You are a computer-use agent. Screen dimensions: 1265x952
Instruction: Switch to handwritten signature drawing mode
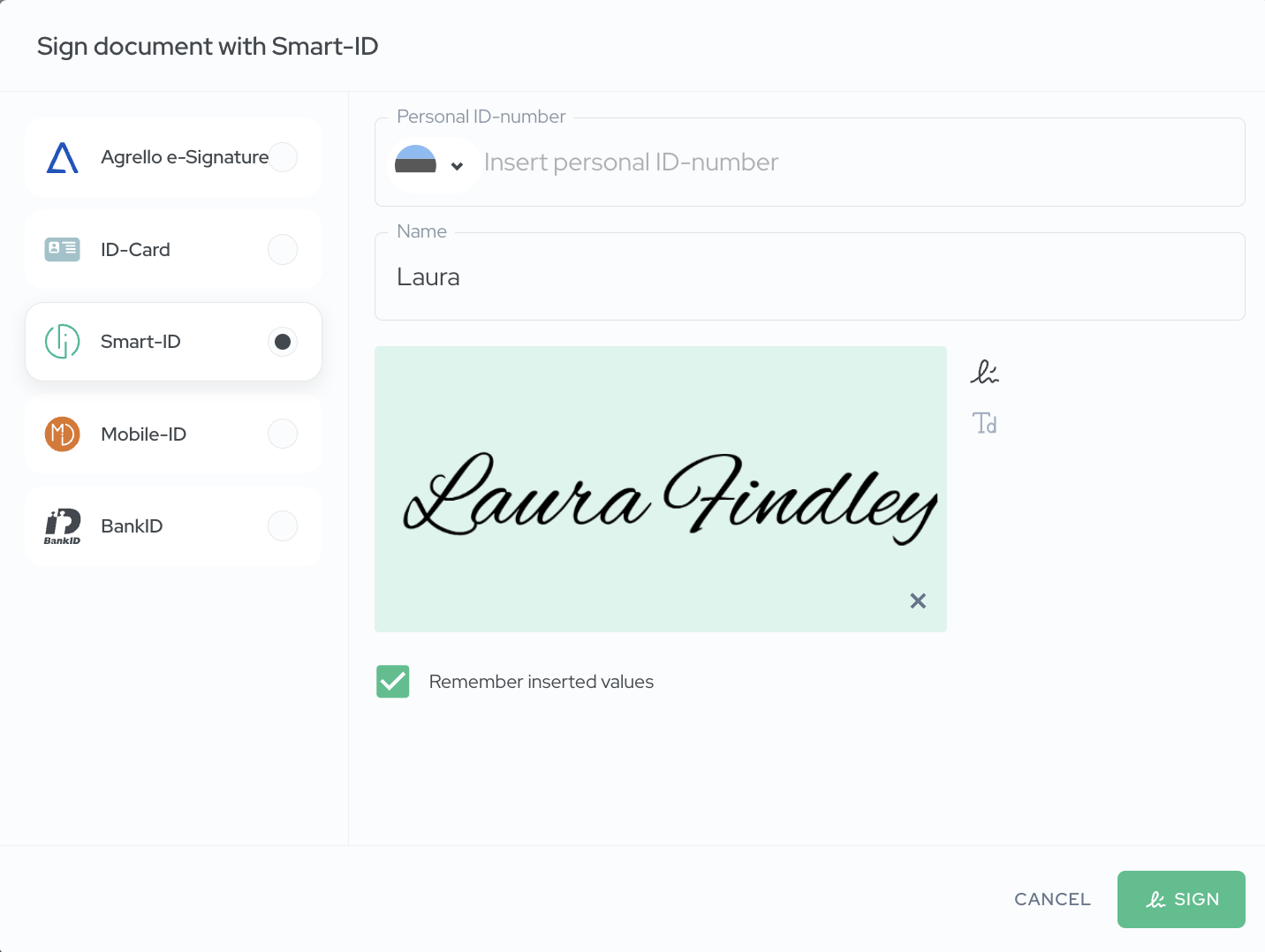pyautogui.click(x=984, y=372)
